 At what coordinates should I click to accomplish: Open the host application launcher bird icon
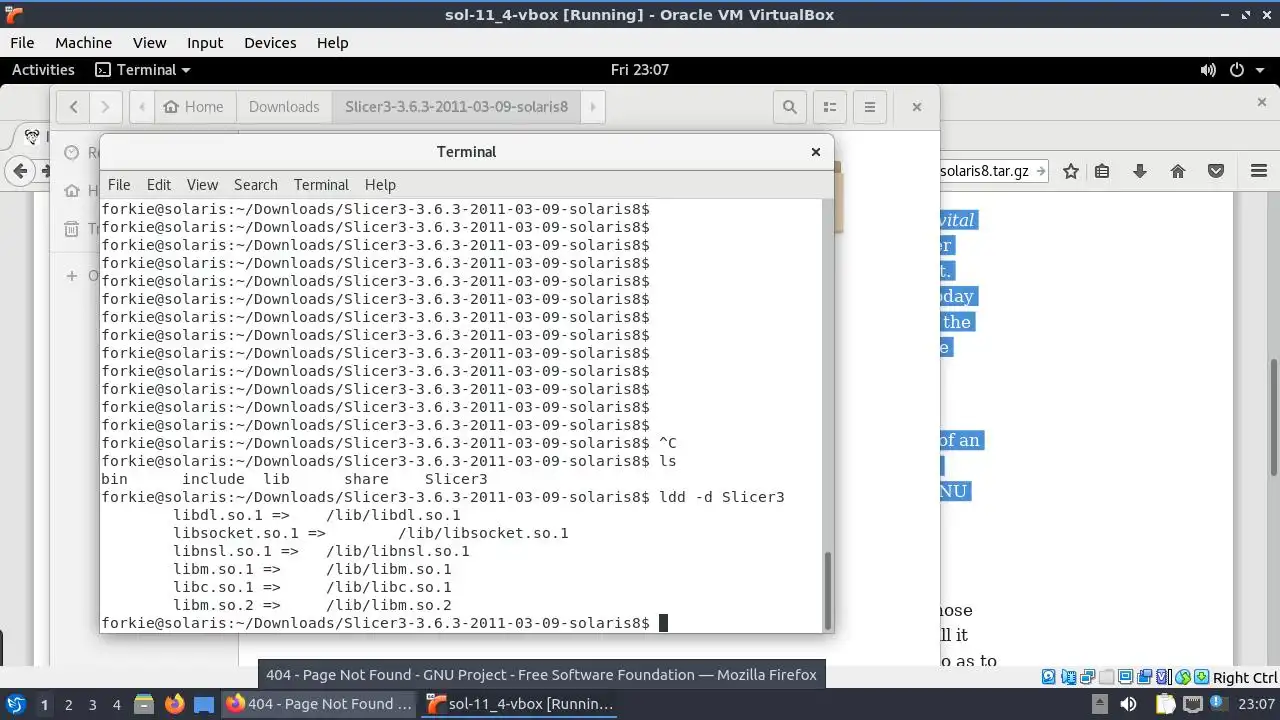point(15,704)
